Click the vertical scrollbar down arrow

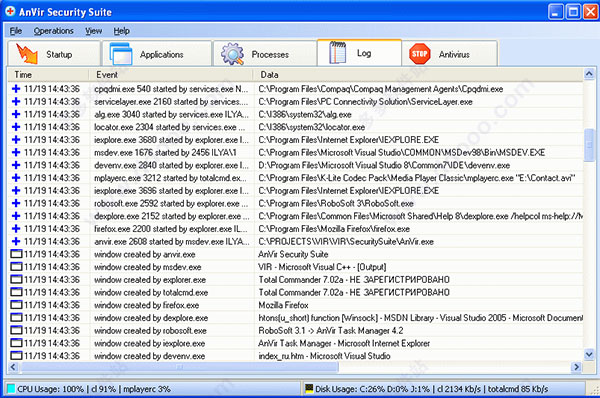[589, 355]
